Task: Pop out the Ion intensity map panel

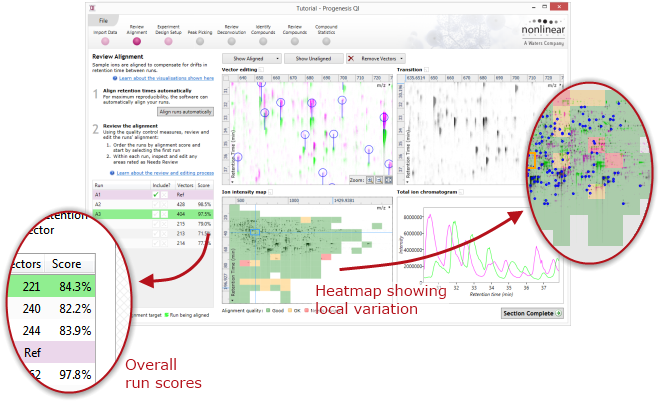Action: click(271, 192)
